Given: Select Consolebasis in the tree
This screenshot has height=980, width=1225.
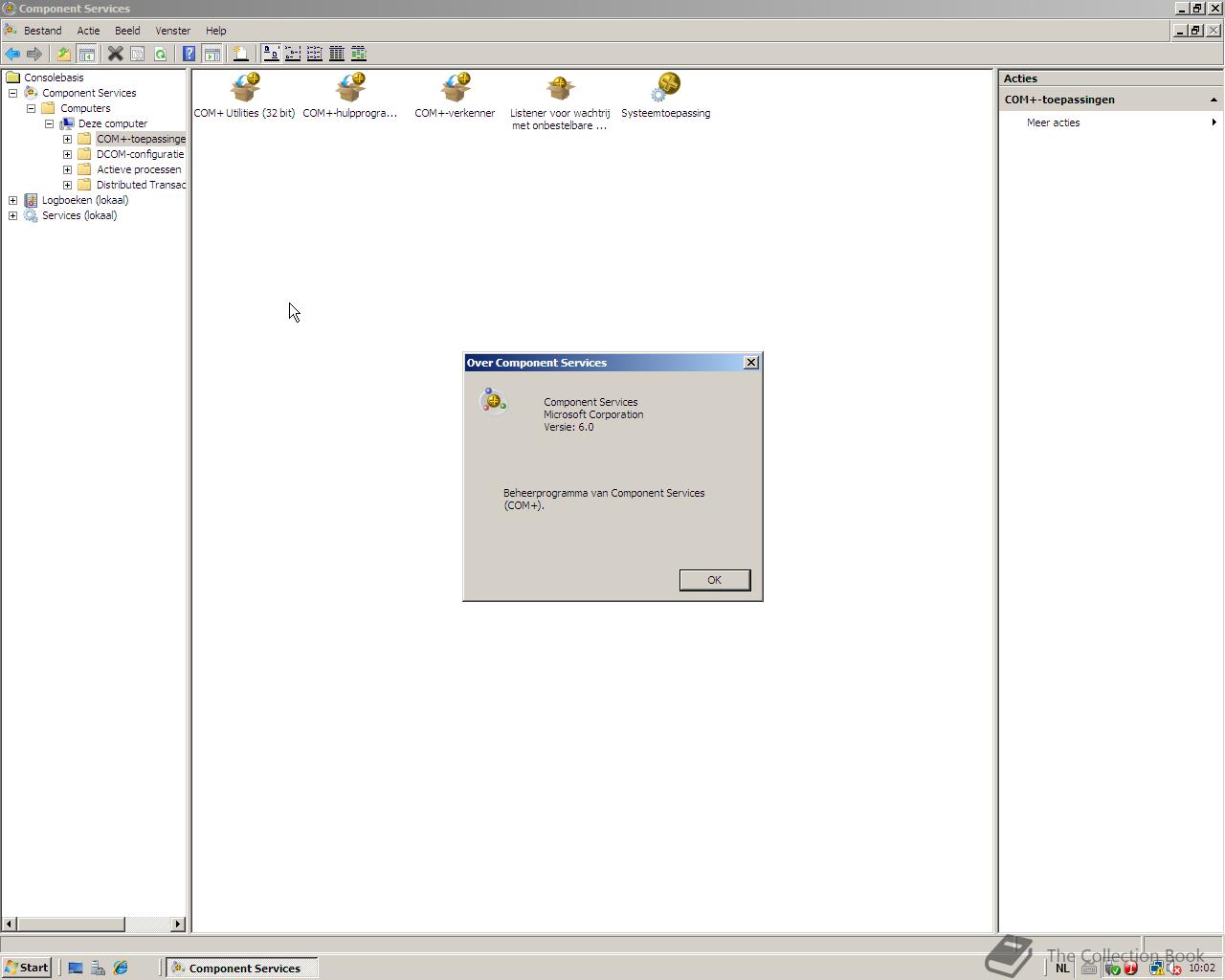Looking at the screenshot, I should pyautogui.click(x=54, y=78).
